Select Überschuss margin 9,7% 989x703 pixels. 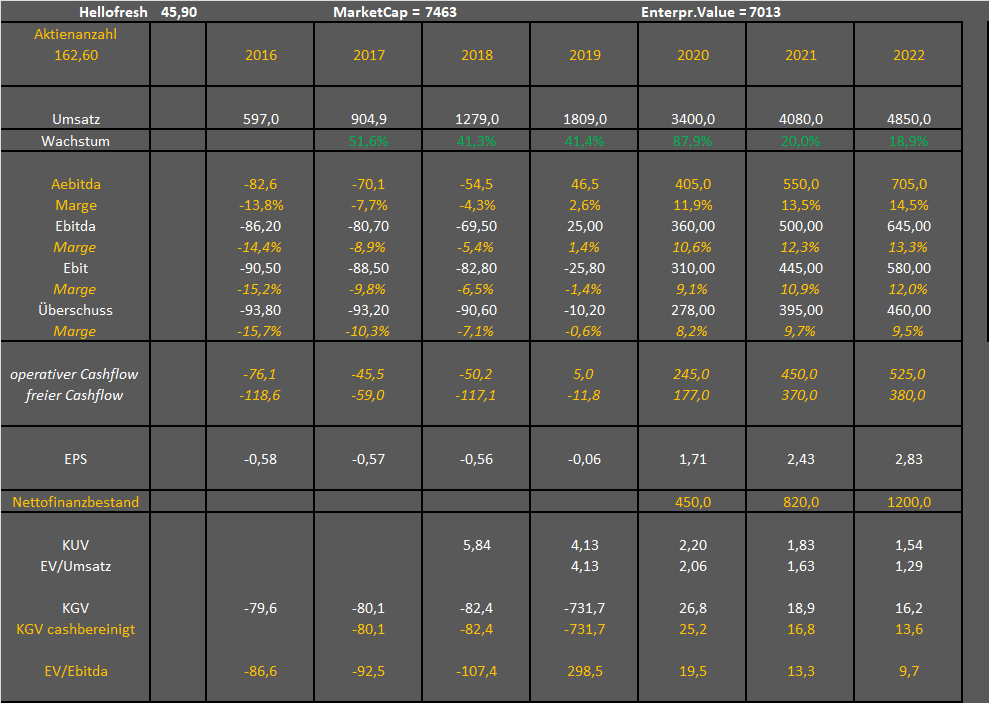(800, 331)
